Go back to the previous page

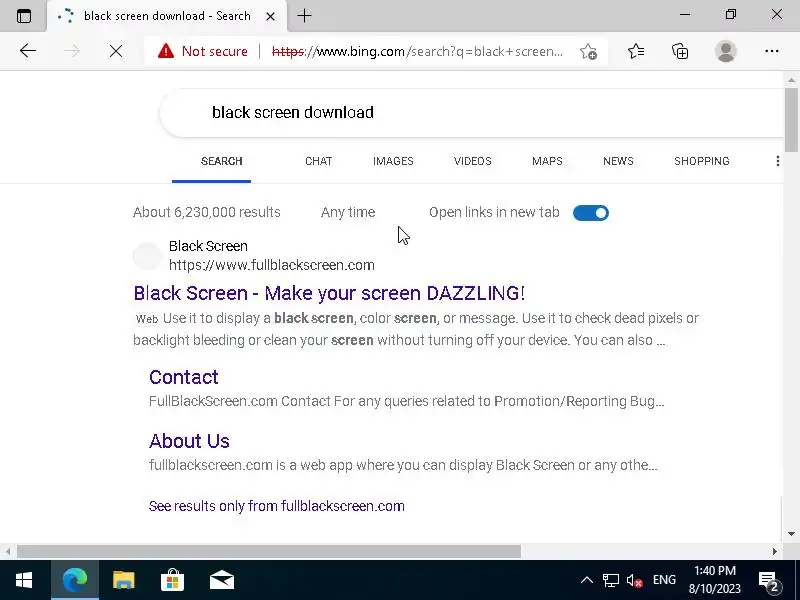coord(28,51)
